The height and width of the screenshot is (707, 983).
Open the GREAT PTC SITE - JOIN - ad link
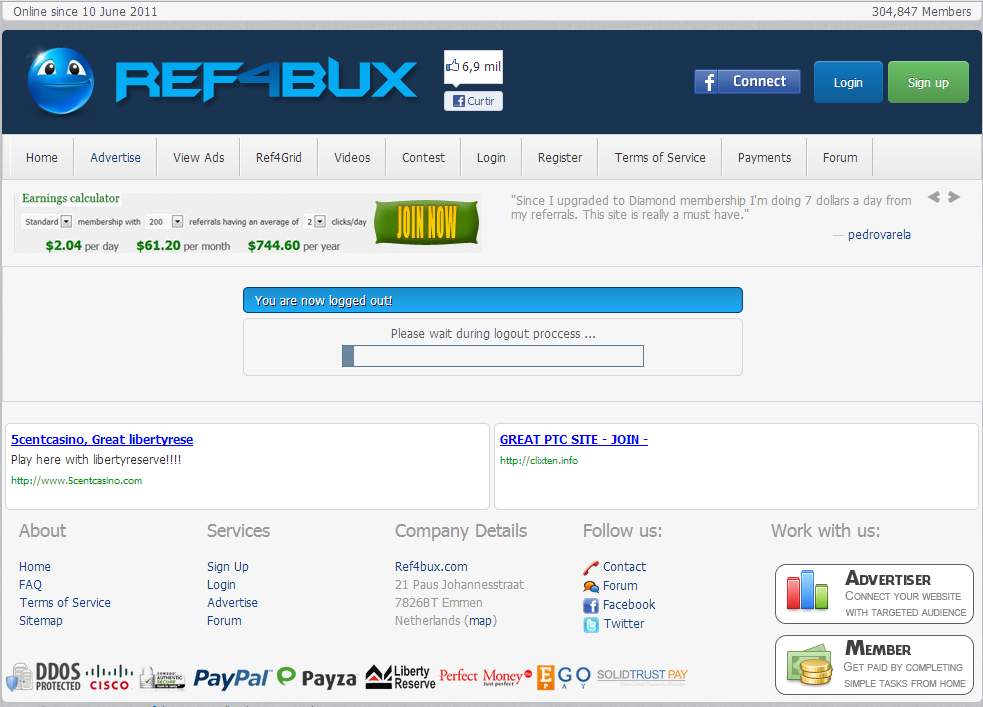click(x=574, y=439)
